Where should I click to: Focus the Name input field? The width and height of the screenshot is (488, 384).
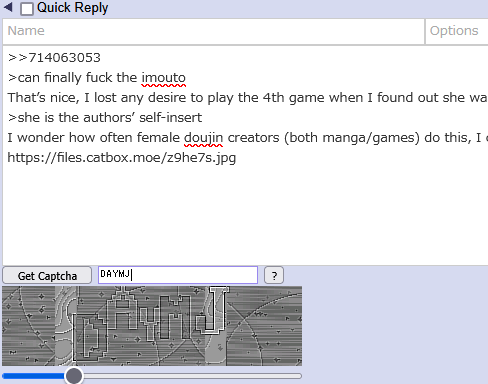pyautogui.click(x=213, y=31)
